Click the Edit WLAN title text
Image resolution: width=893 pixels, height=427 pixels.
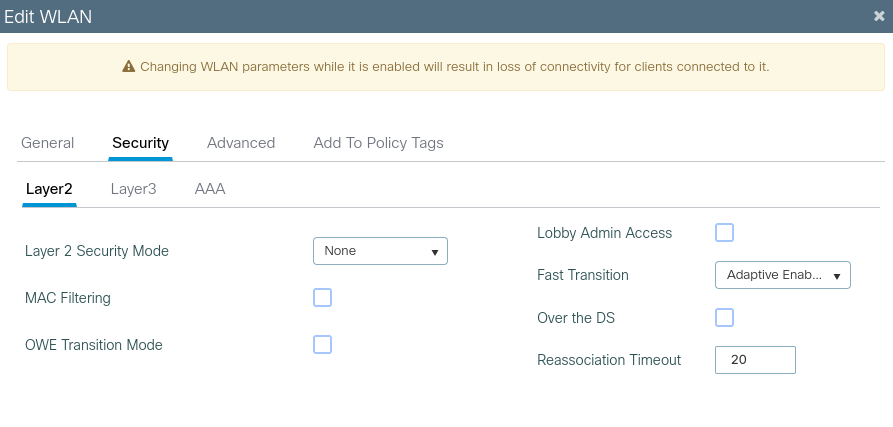49,16
